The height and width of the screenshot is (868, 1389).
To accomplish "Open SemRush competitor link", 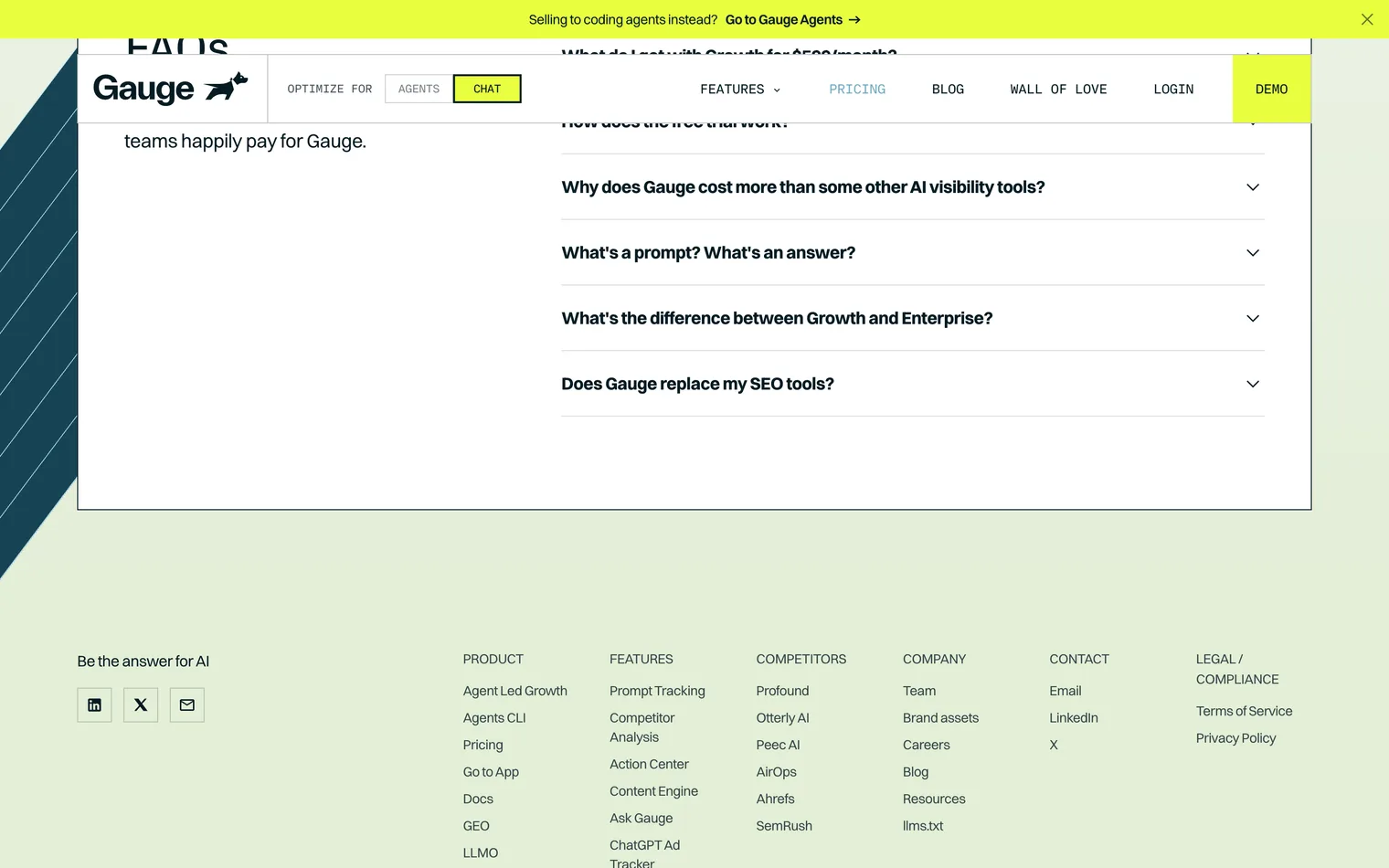I will (x=784, y=826).
